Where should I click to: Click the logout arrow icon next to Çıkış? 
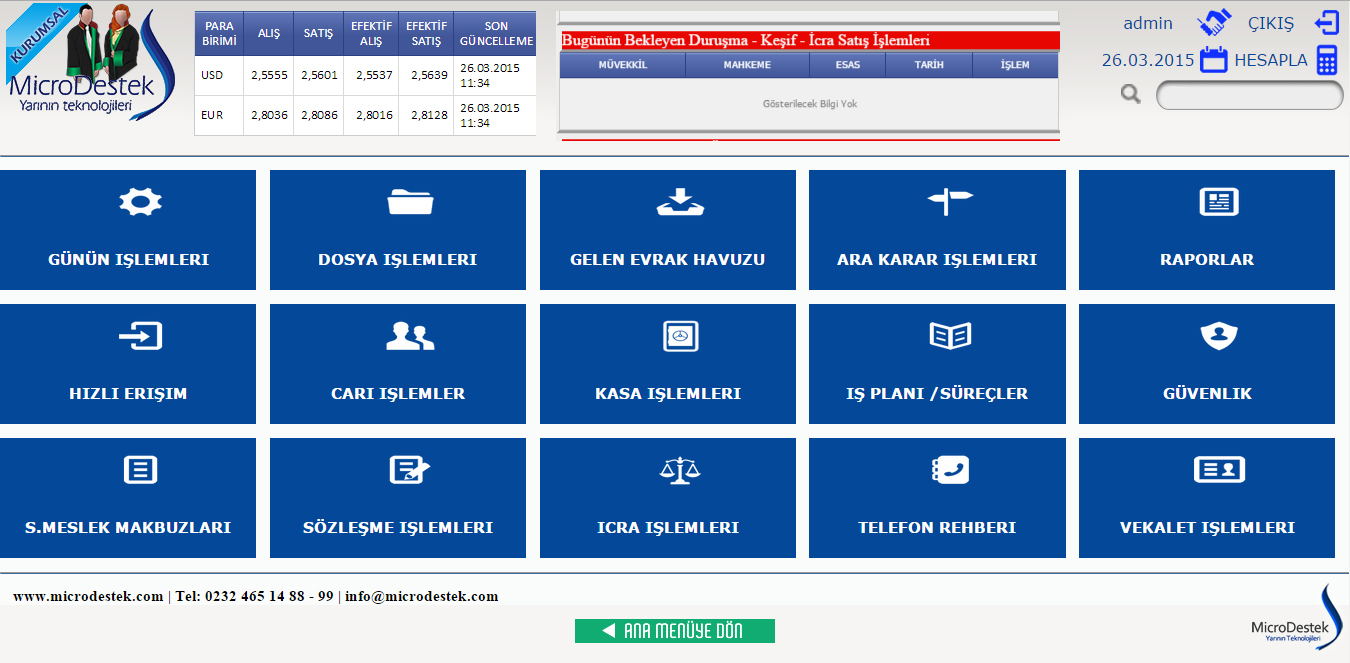click(1326, 23)
